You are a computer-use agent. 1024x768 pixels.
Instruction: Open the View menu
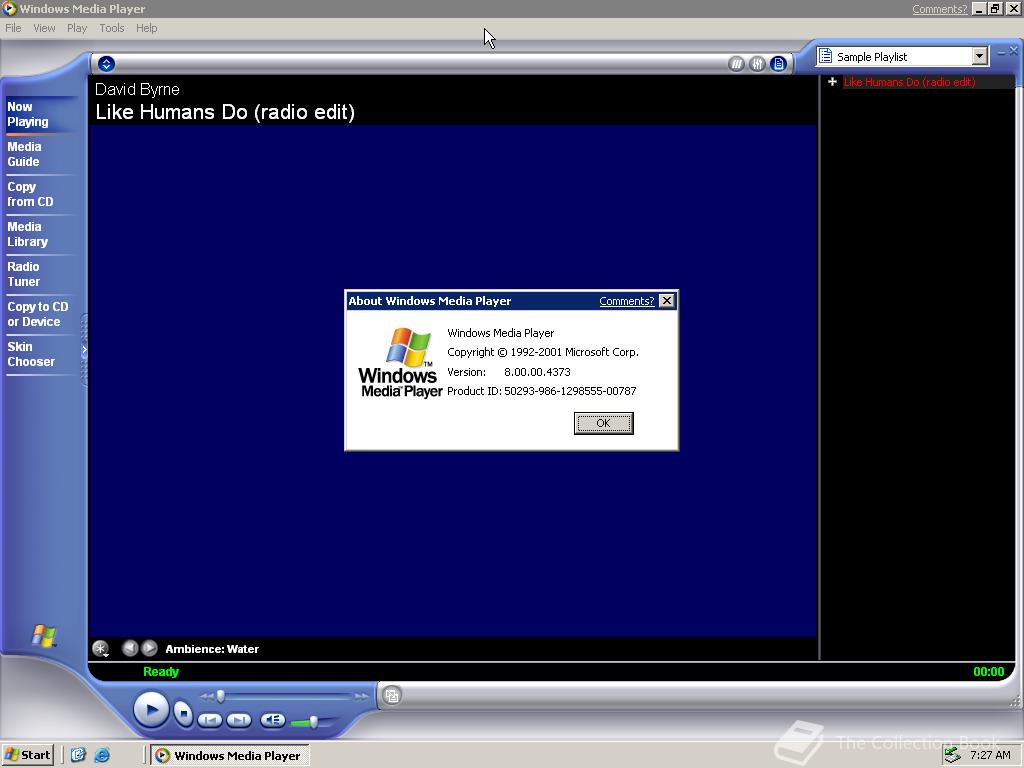tap(44, 28)
